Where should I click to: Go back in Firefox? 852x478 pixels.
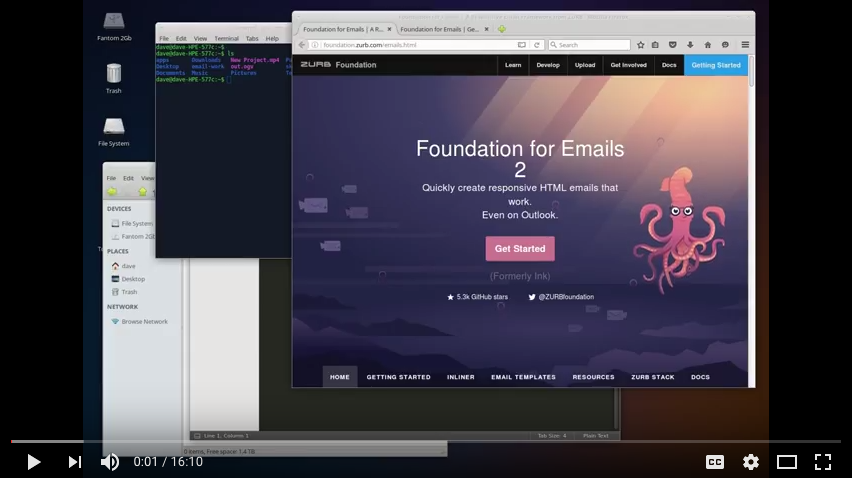click(302, 45)
